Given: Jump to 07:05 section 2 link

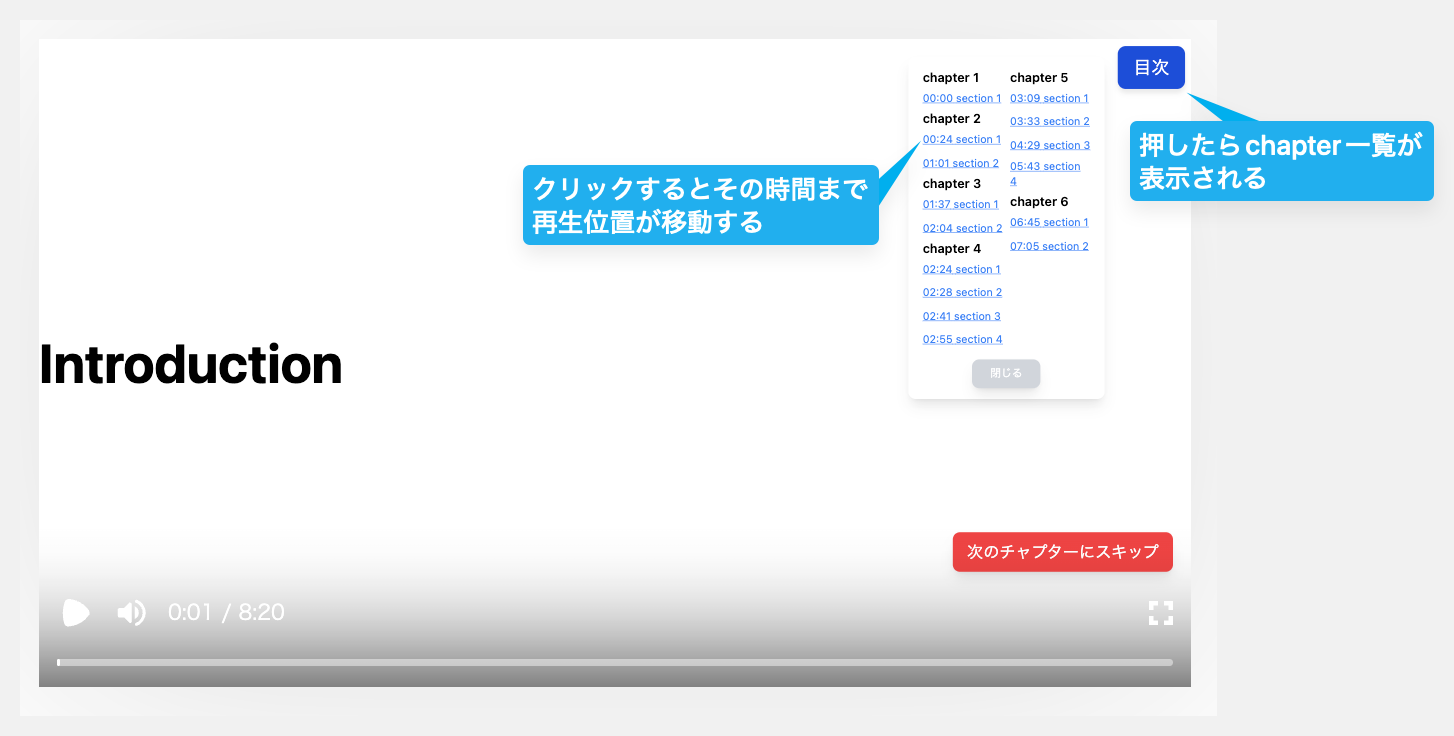Looking at the screenshot, I should (x=1049, y=246).
